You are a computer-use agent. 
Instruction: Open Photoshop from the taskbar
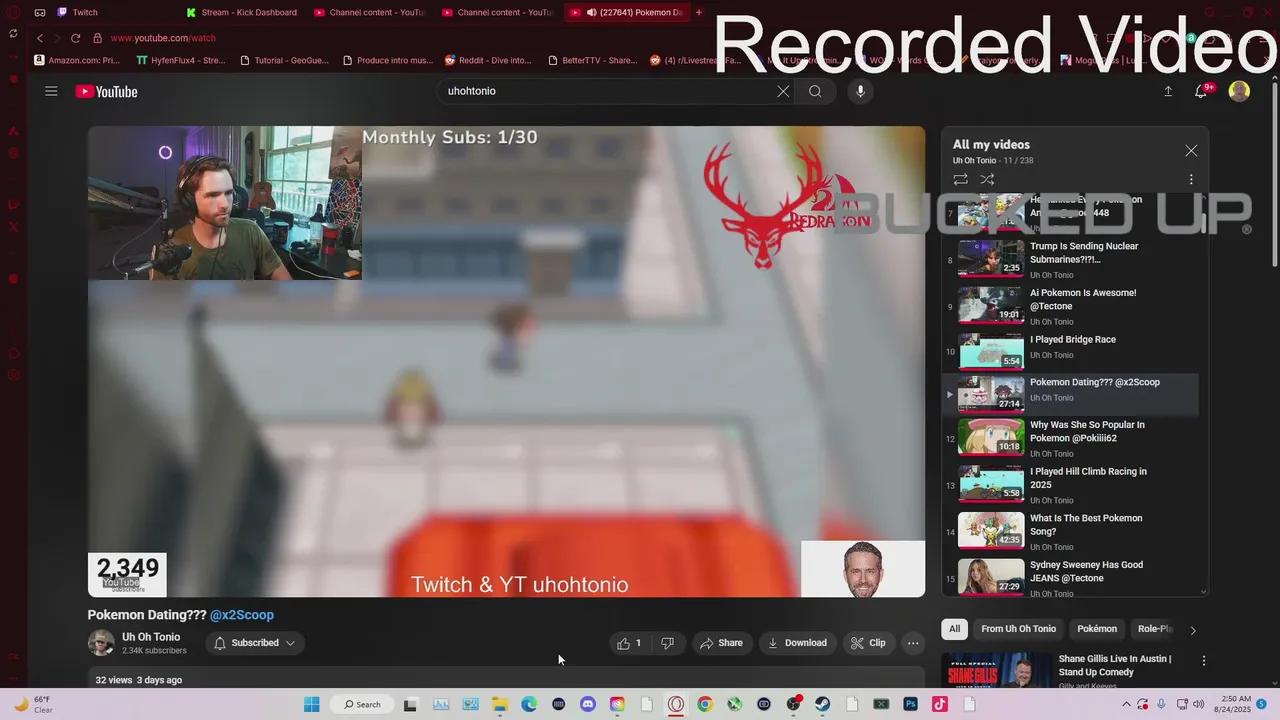[910, 704]
